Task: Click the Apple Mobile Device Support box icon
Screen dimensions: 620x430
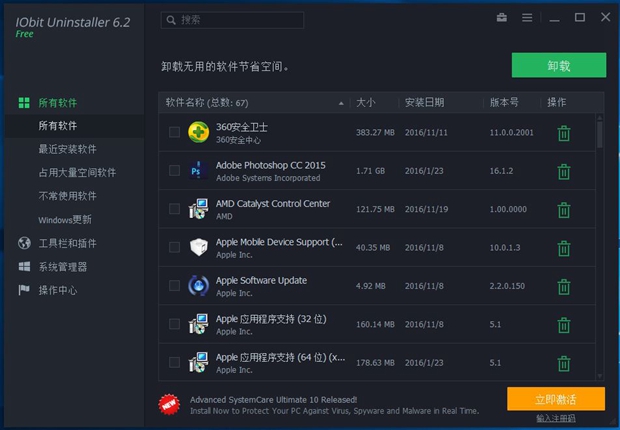Action: pos(198,247)
